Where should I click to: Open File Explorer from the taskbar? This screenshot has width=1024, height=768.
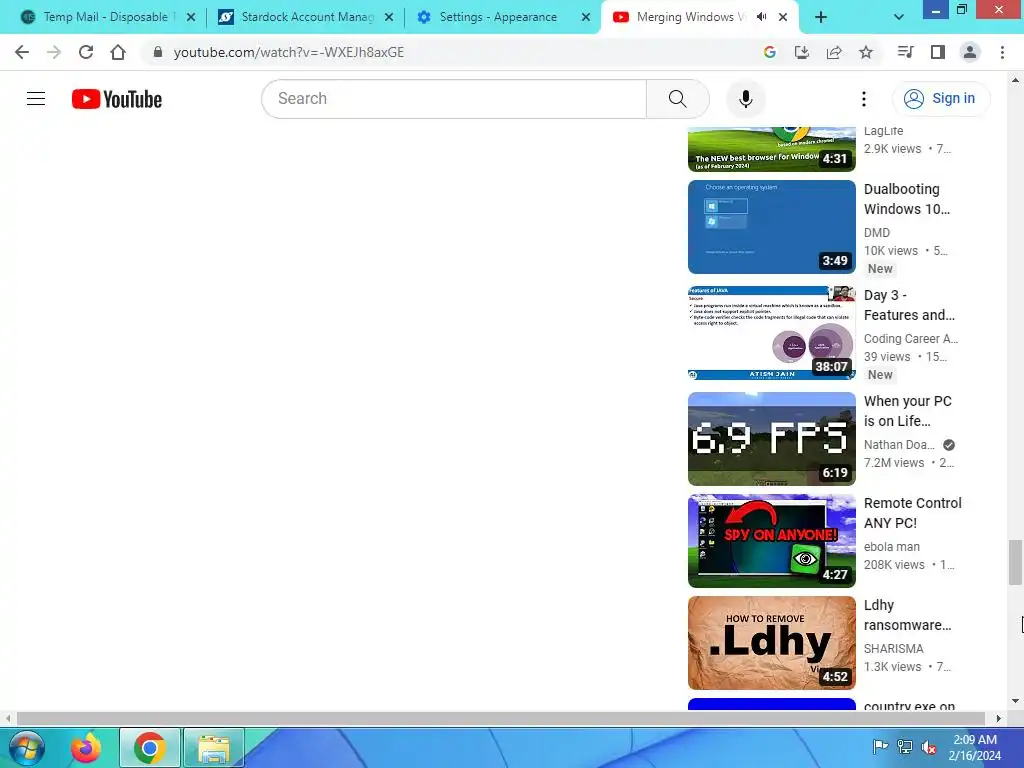[214, 748]
